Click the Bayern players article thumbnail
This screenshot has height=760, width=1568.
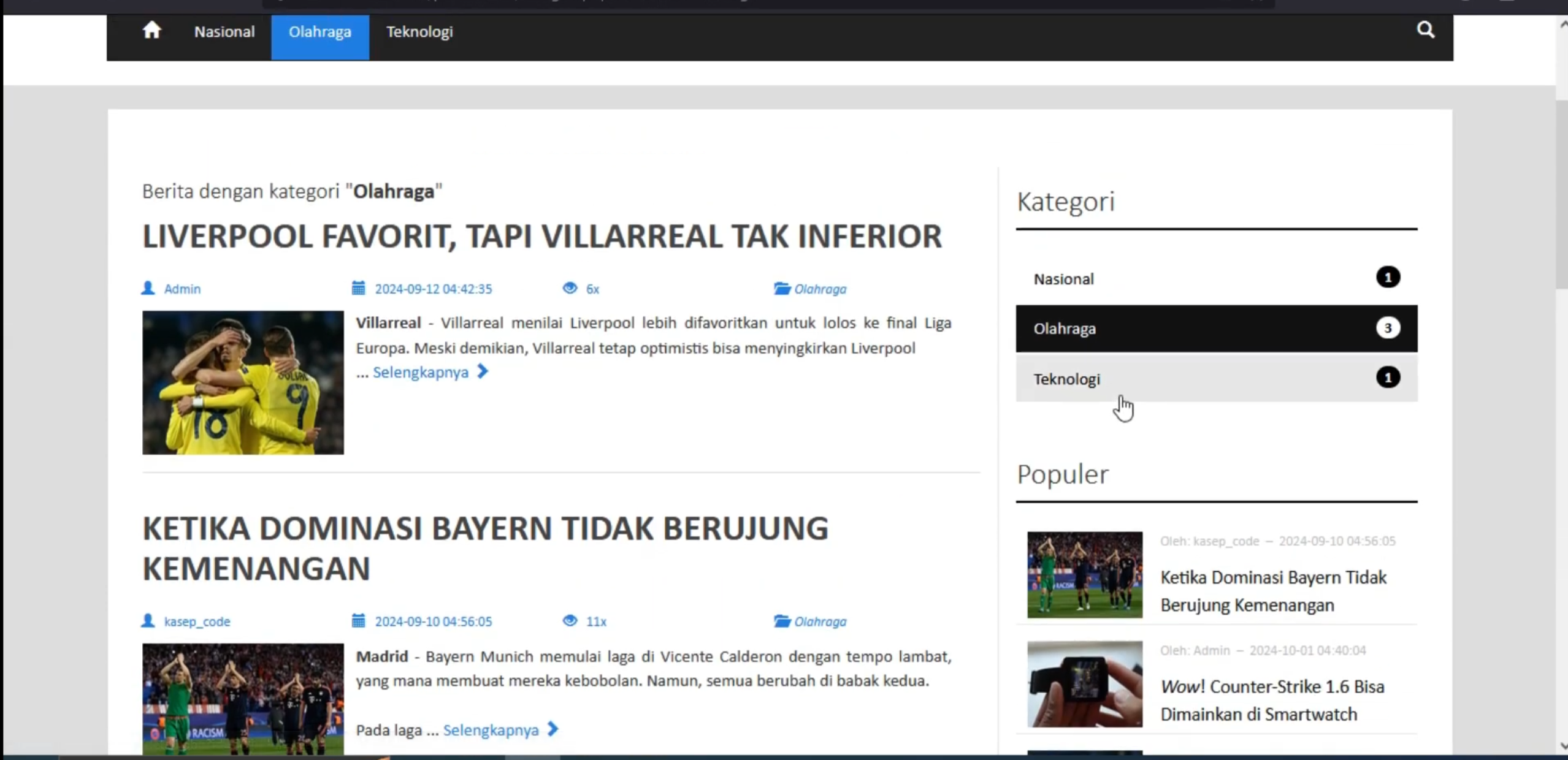click(x=243, y=699)
